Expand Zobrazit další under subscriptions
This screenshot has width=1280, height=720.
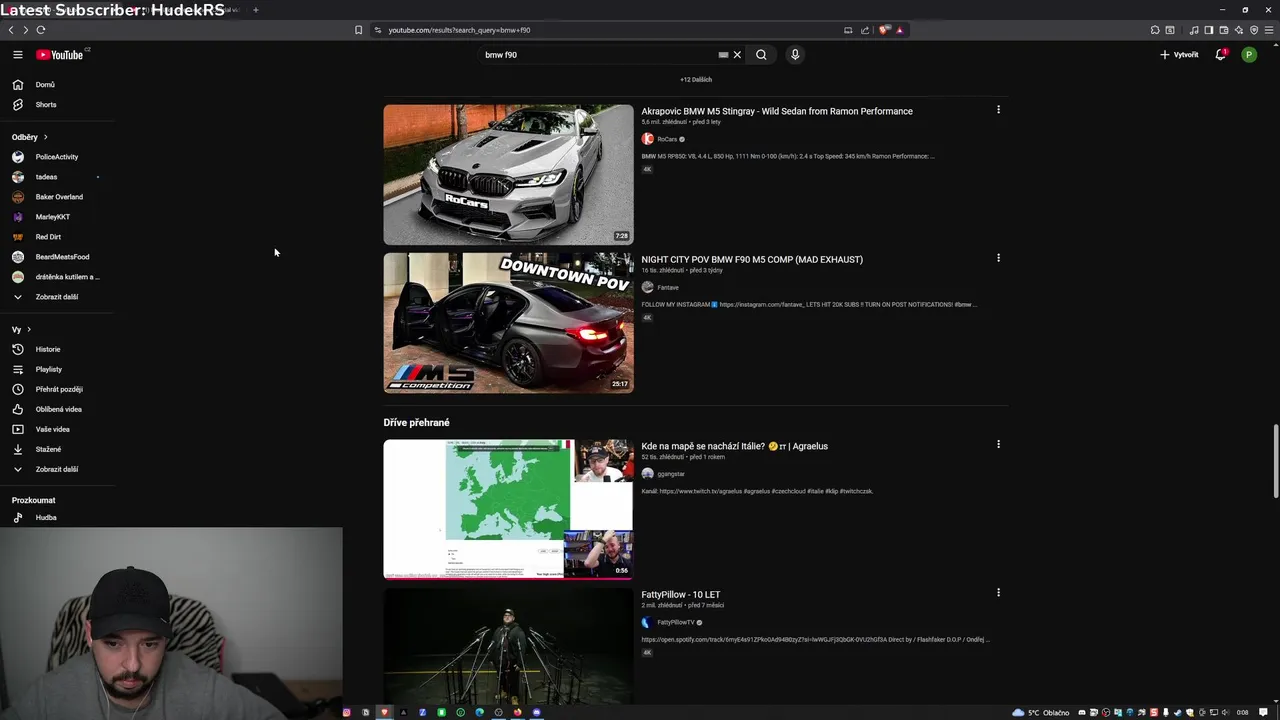click(x=57, y=297)
